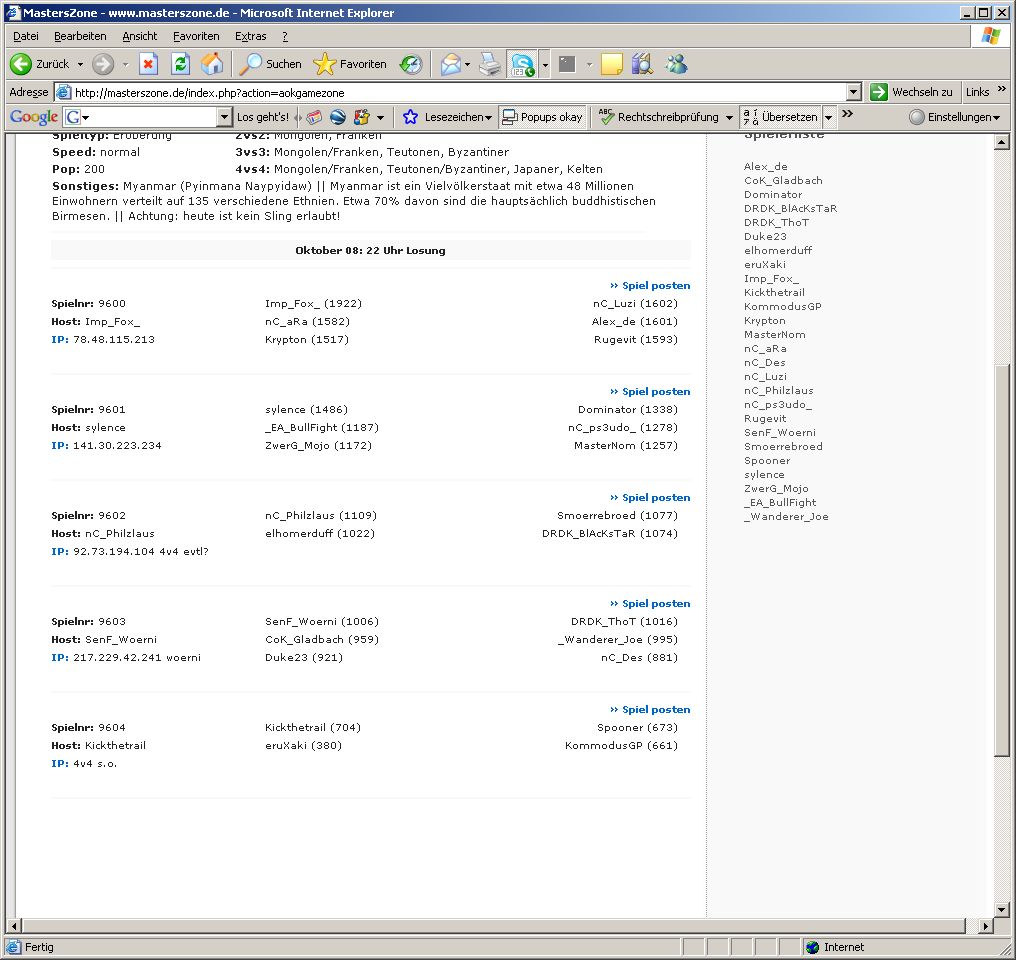Open the Extras menu
1016x960 pixels.
(x=251, y=36)
